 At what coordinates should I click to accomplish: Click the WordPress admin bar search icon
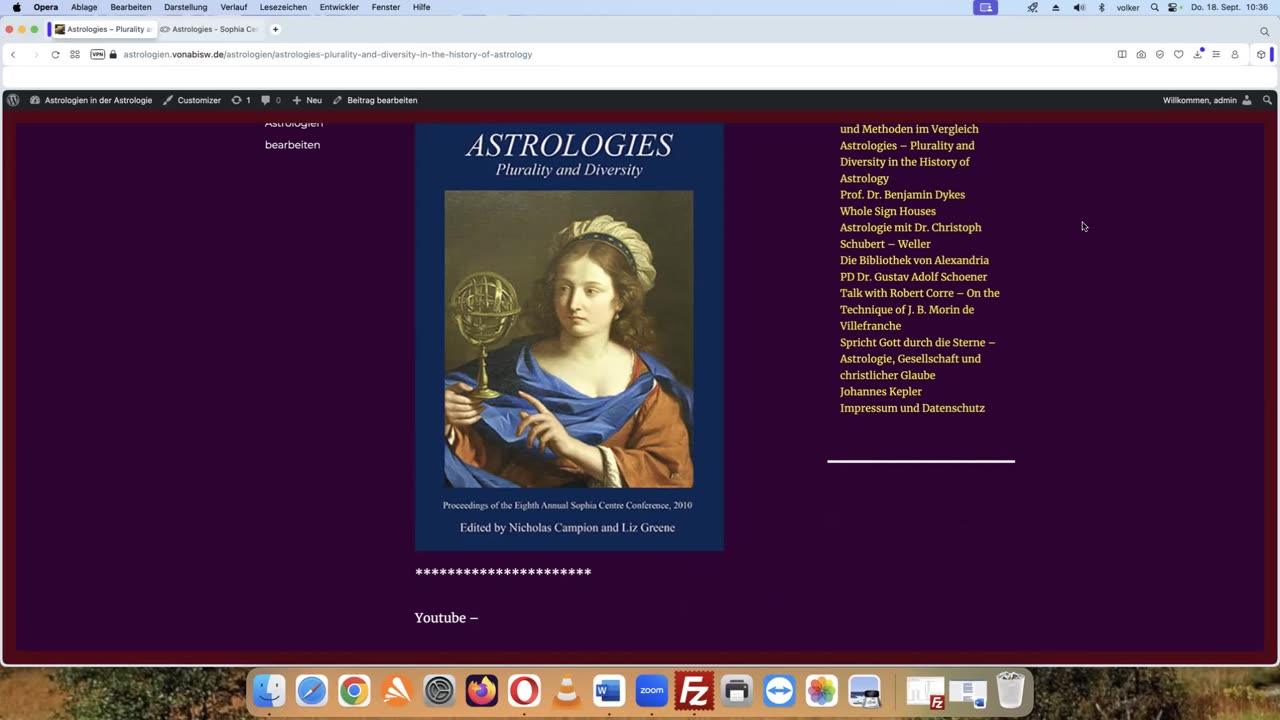tap(1267, 100)
